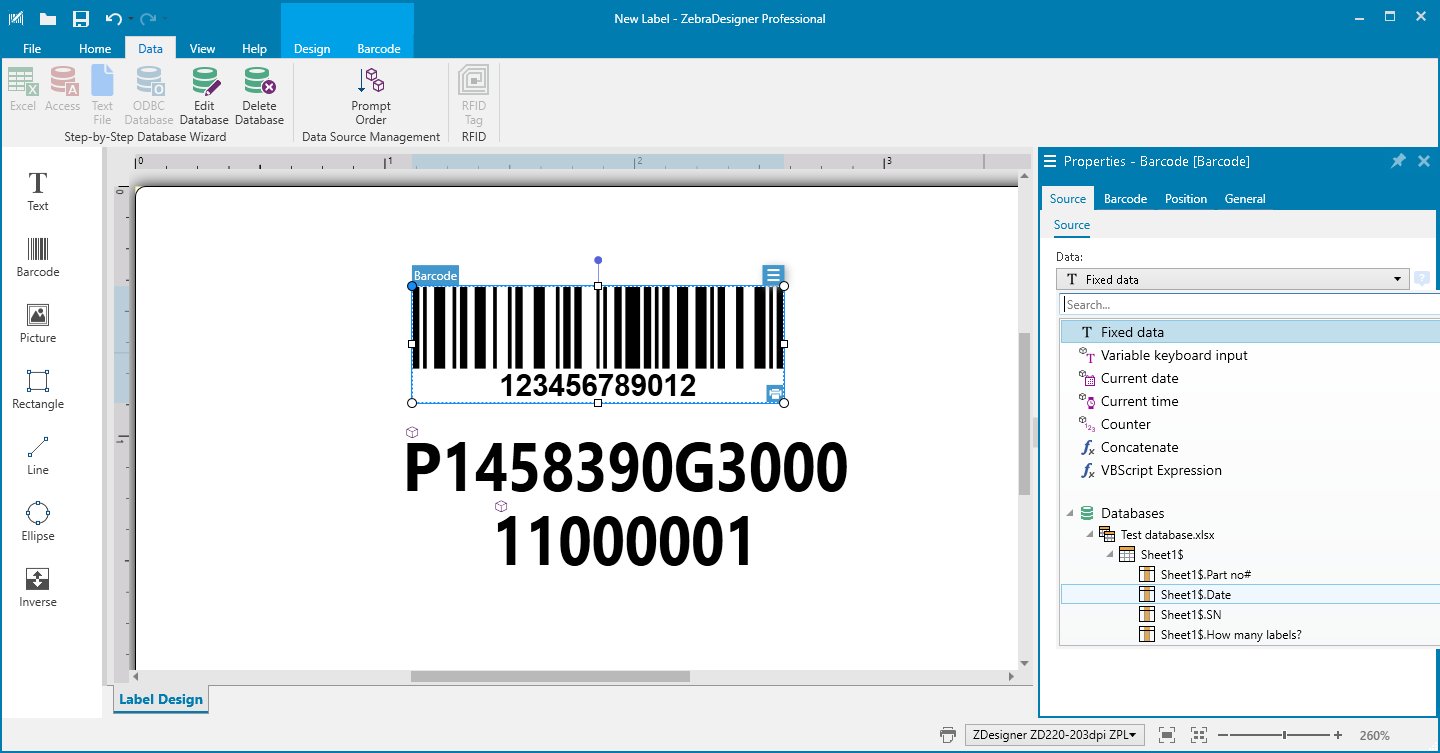Open Prompt Order settings
Screen dimensions: 1440x753
coord(371,96)
